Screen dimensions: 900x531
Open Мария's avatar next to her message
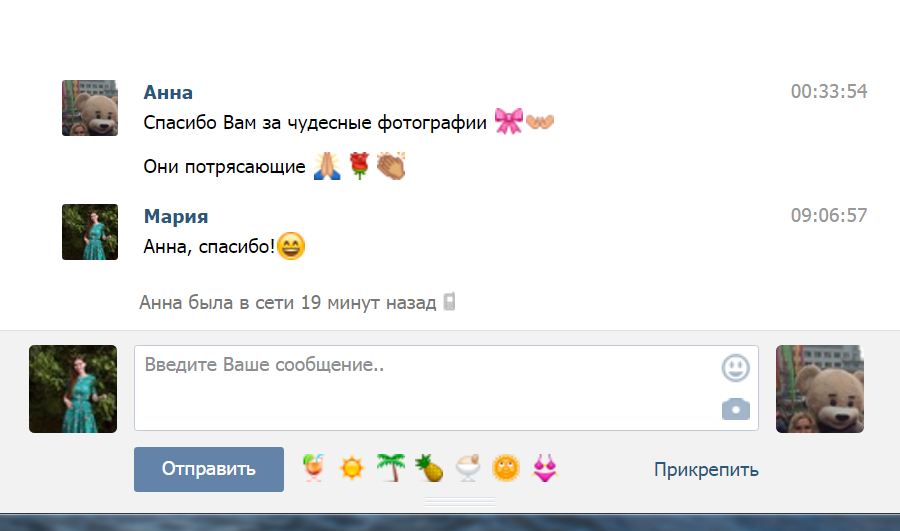tap(90, 232)
